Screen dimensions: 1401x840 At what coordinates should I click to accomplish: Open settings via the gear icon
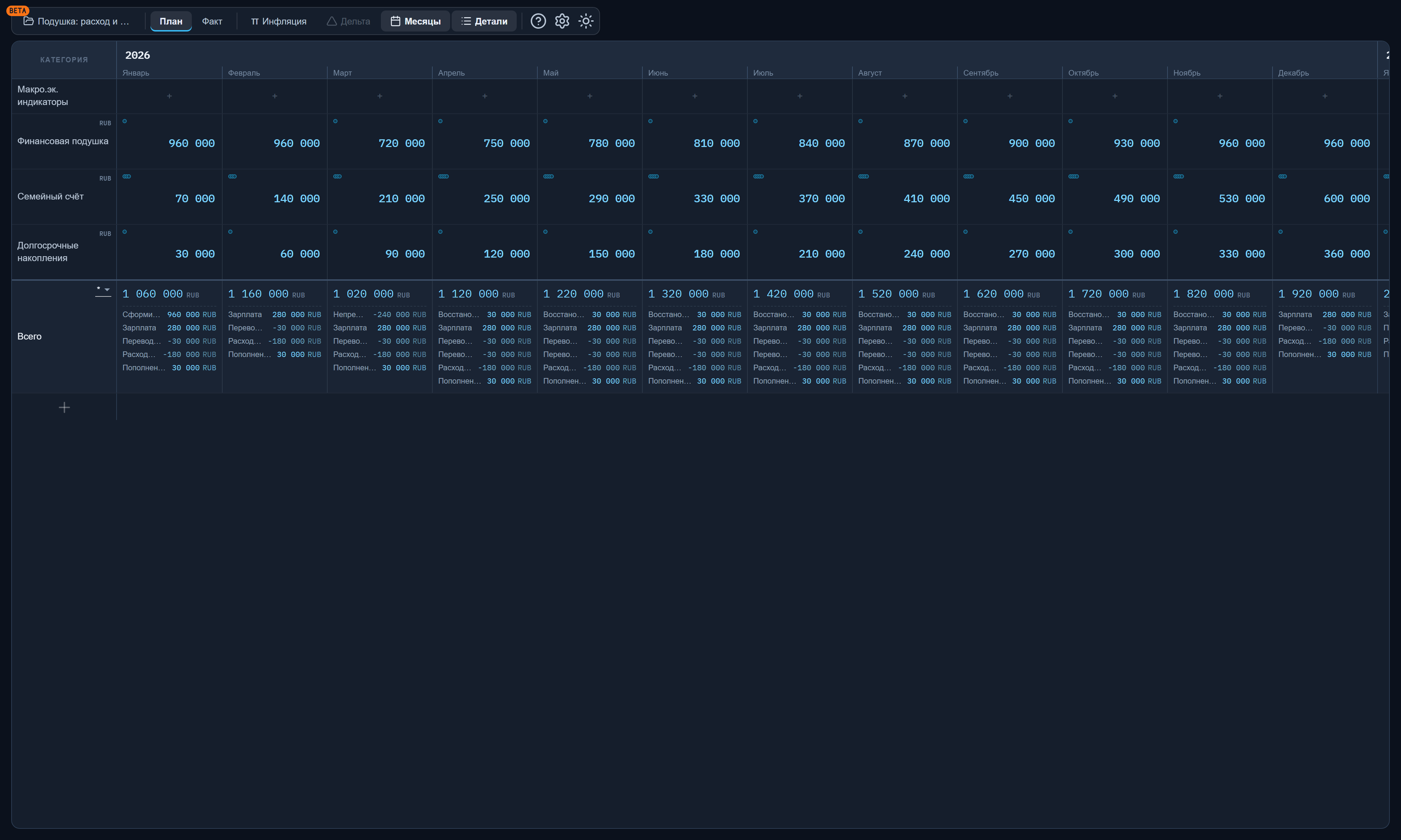pyautogui.click(x=562, y=21)
